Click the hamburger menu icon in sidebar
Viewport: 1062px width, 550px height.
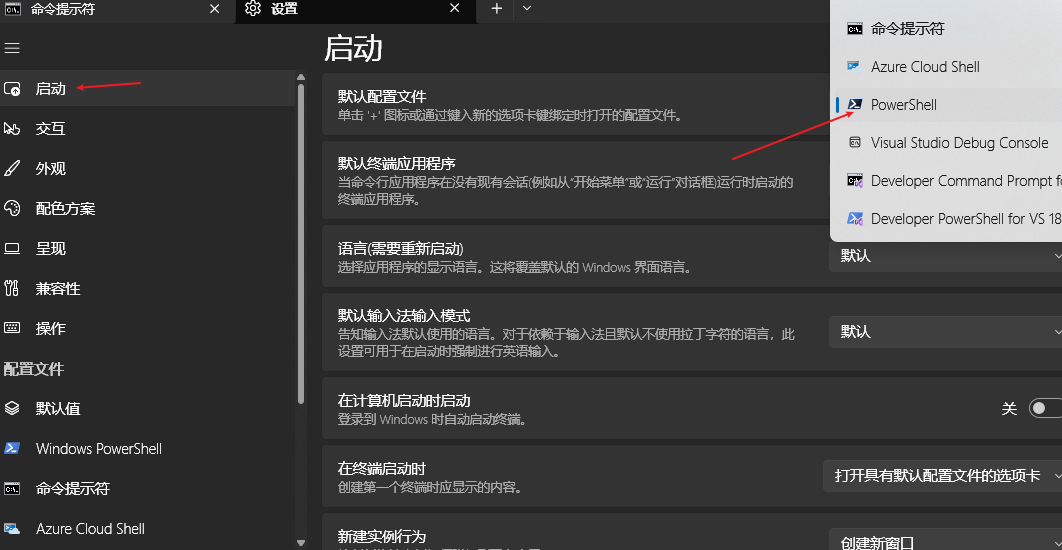[12, 48]
